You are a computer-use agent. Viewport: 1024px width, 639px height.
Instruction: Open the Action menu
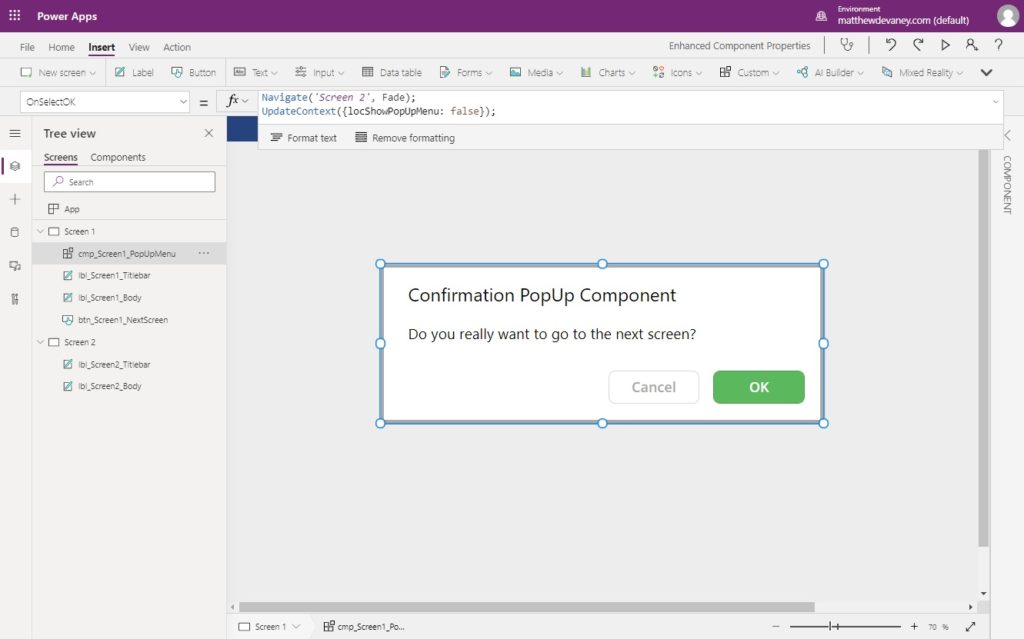coord(177,47)
